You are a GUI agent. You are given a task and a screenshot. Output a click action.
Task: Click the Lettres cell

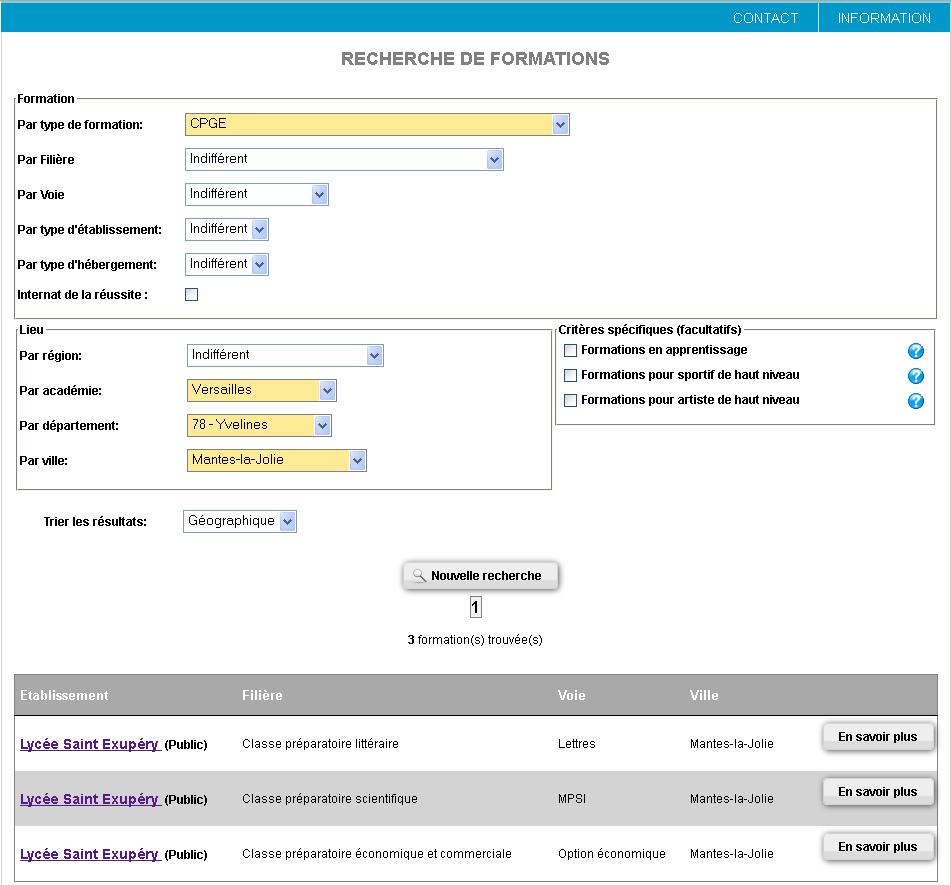coord(577,744)
